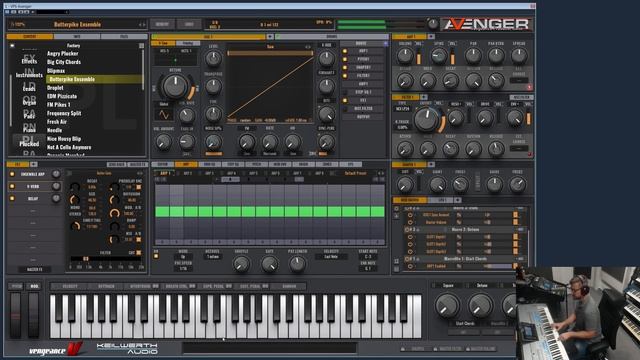Click the Master Filter lock icon

[x=435, y=349]
